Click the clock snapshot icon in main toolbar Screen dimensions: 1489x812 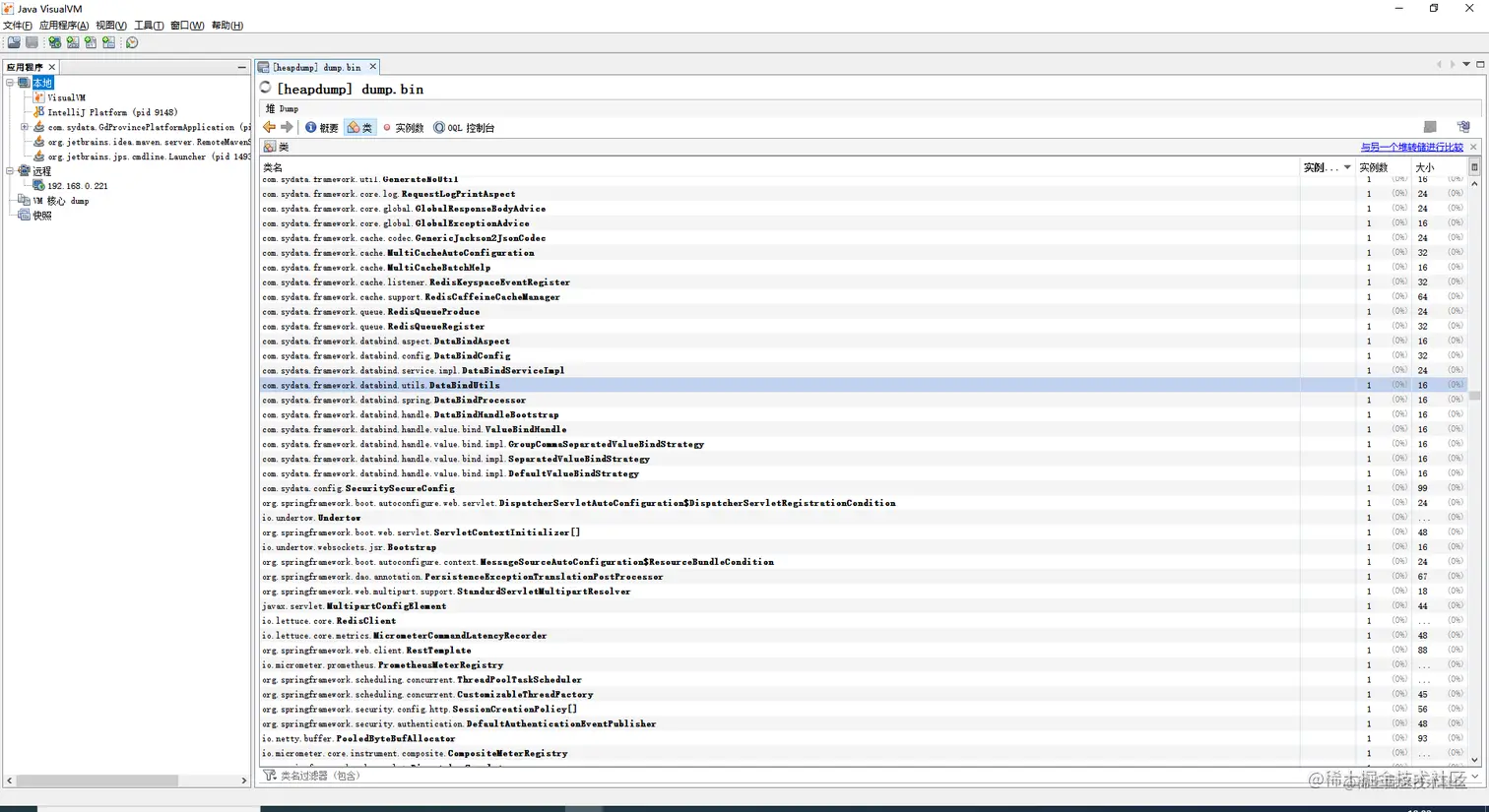[x=132, y=42]
